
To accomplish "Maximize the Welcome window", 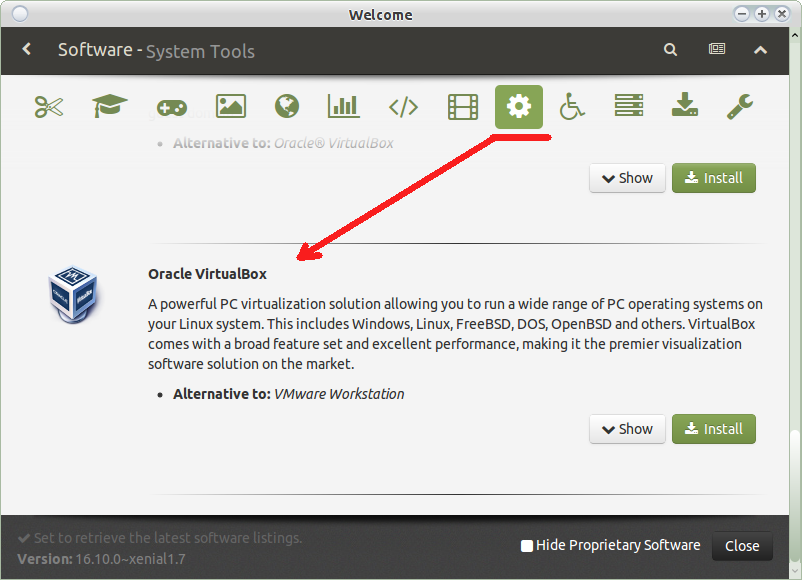I will coord(762,14).
